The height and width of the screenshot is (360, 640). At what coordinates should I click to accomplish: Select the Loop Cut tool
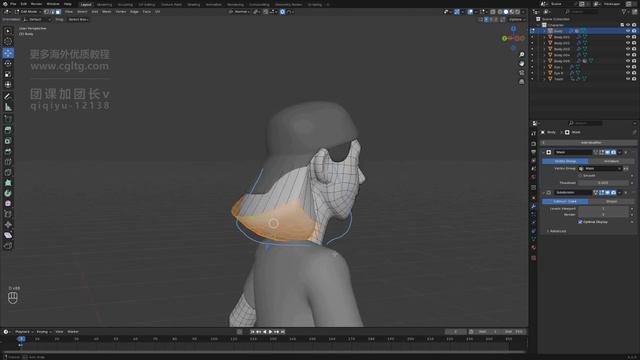click(8, 162)
